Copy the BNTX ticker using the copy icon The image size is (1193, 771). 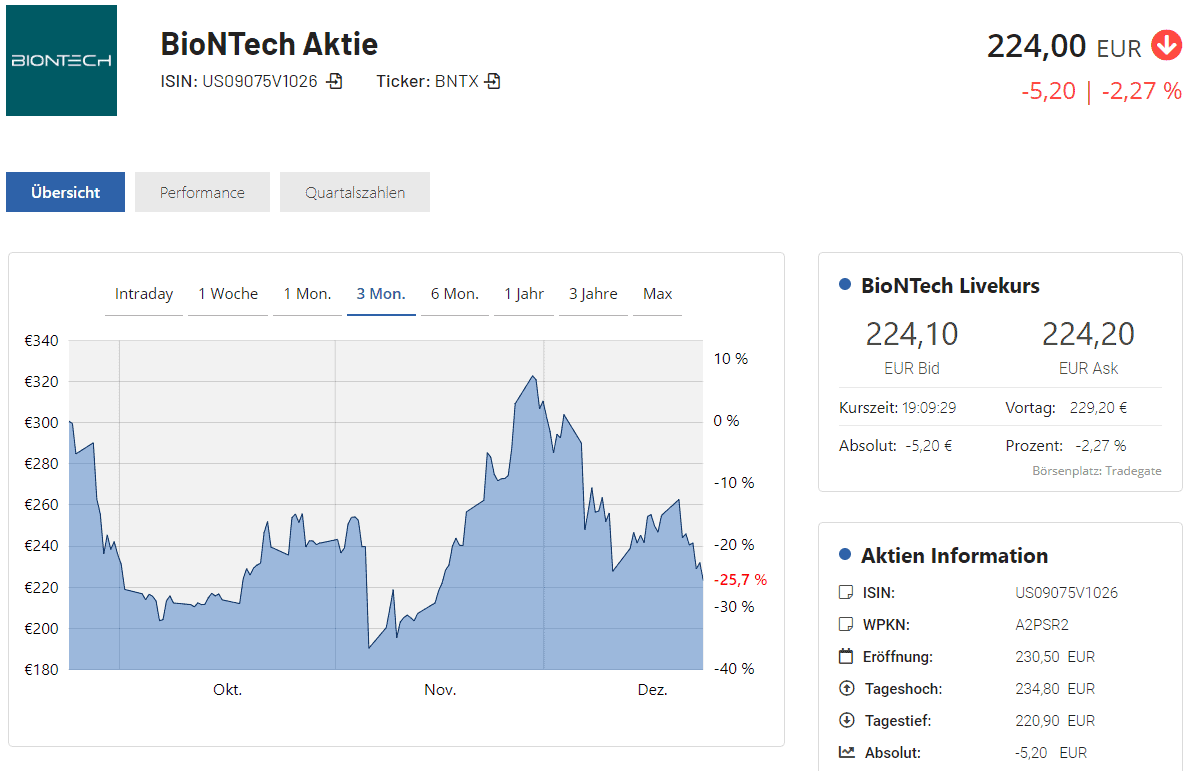coord(493,82)
